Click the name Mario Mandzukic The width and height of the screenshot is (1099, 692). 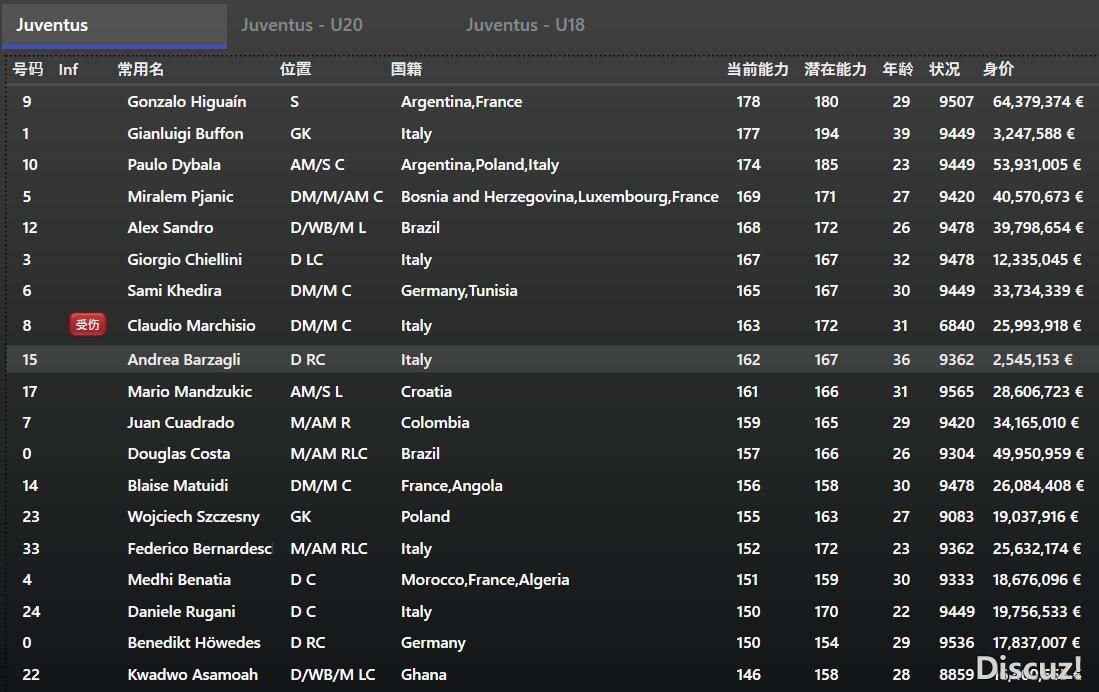point(189,391)
